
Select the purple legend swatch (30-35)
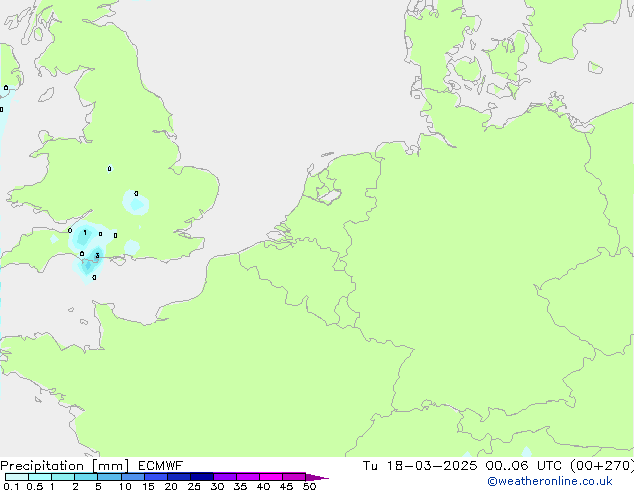[x=225, y=477]
